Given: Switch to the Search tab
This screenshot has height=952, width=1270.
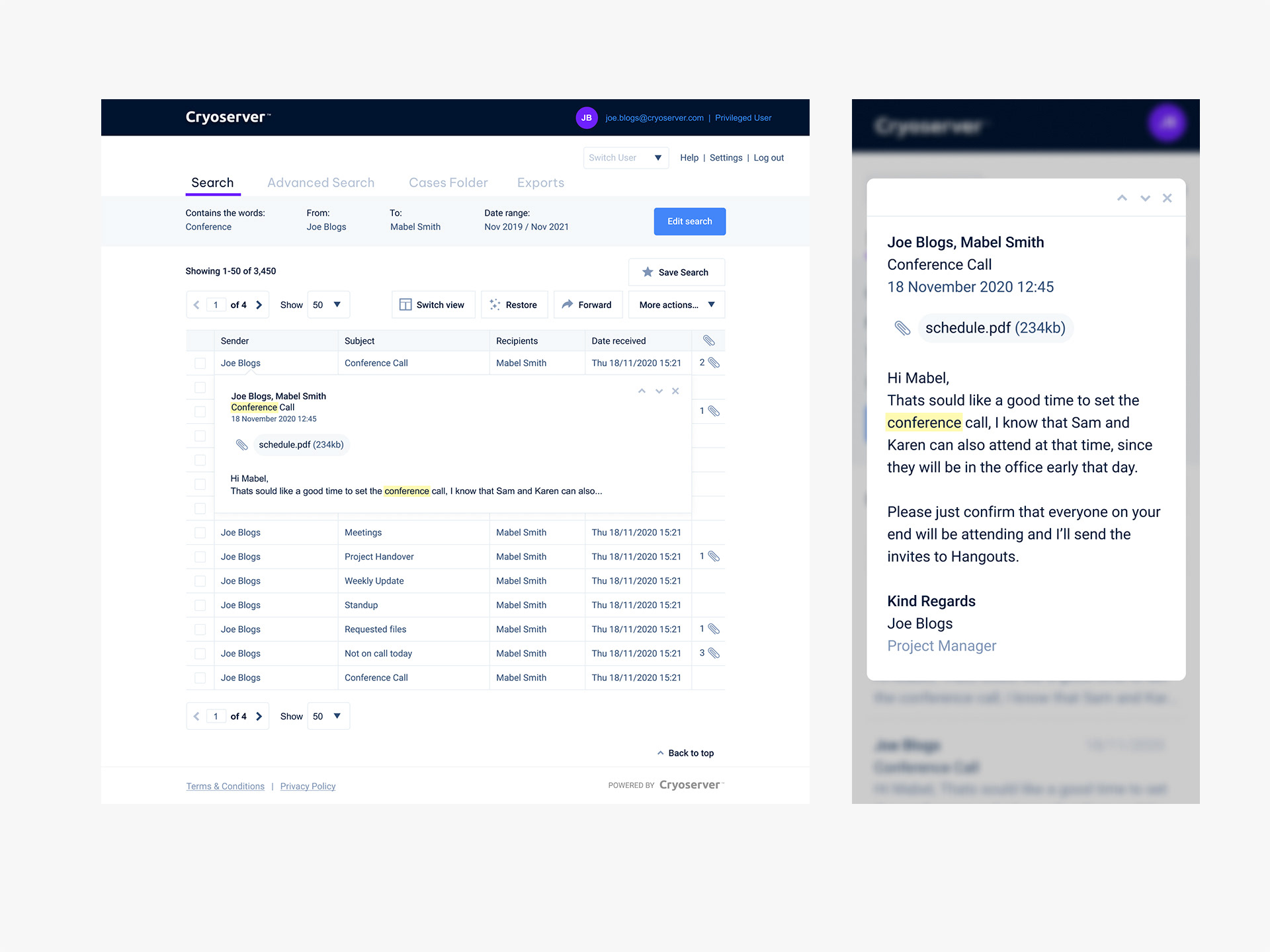Looking at the screenshot, I should point(212,183).
